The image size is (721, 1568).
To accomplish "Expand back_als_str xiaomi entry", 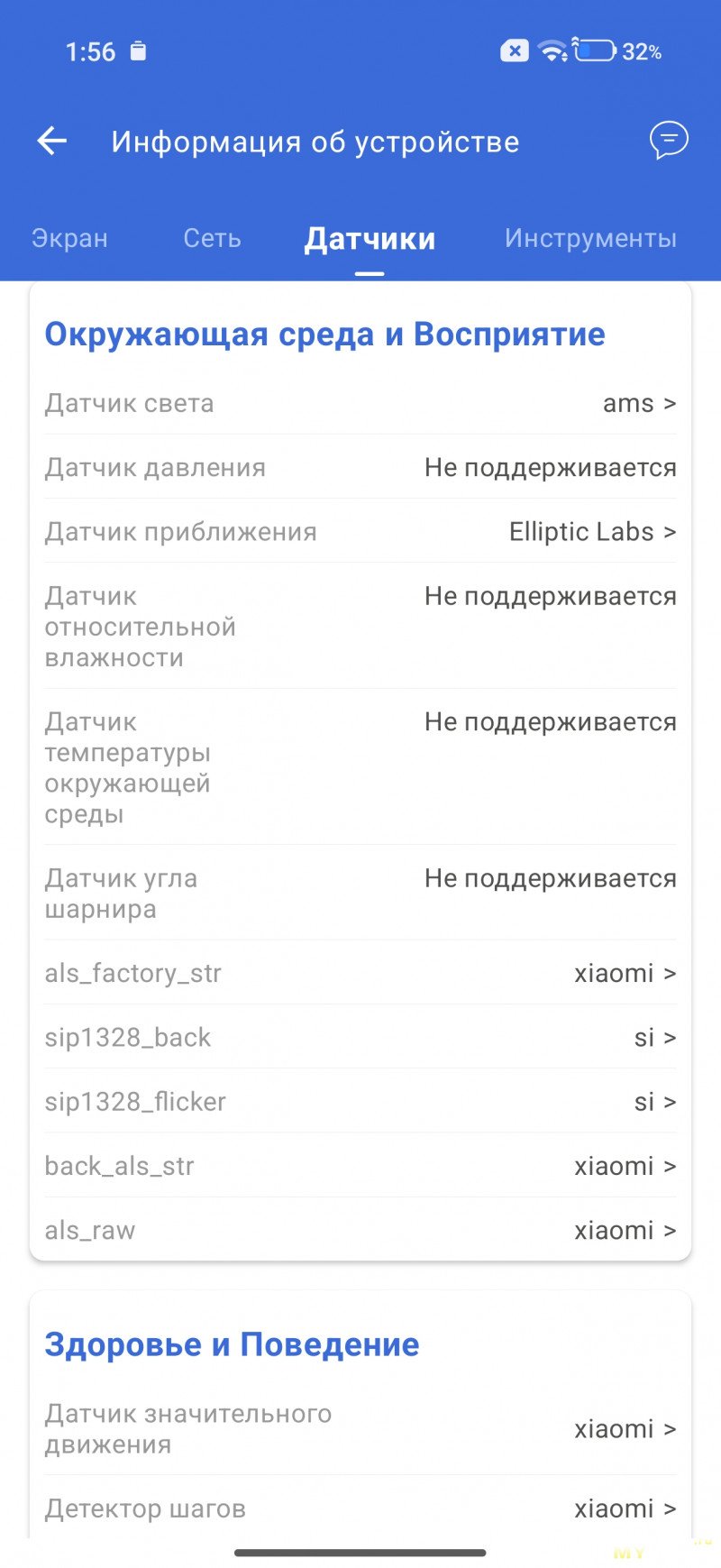I will (x=625, y=1167).
